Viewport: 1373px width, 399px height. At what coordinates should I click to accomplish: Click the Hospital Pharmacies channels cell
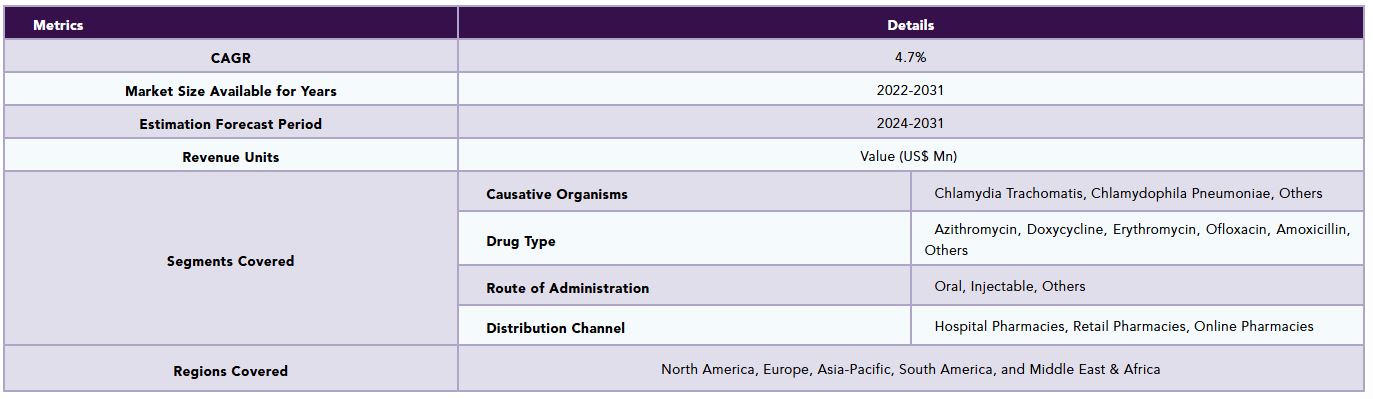(1137, 326)
